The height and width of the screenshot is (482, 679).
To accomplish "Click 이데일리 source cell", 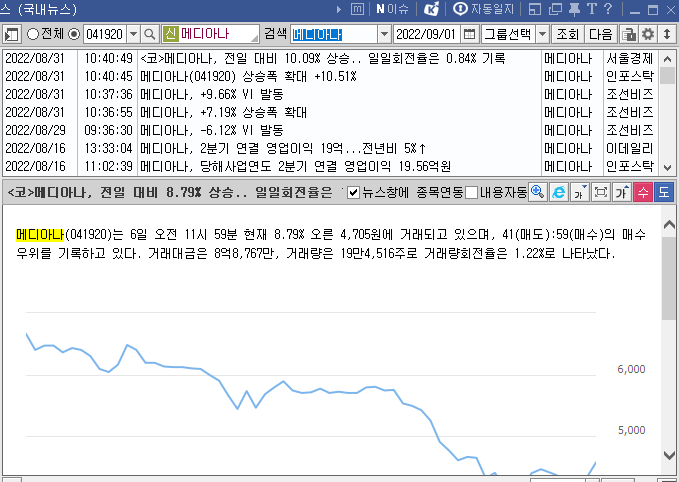I will click(x=630, y=149).
